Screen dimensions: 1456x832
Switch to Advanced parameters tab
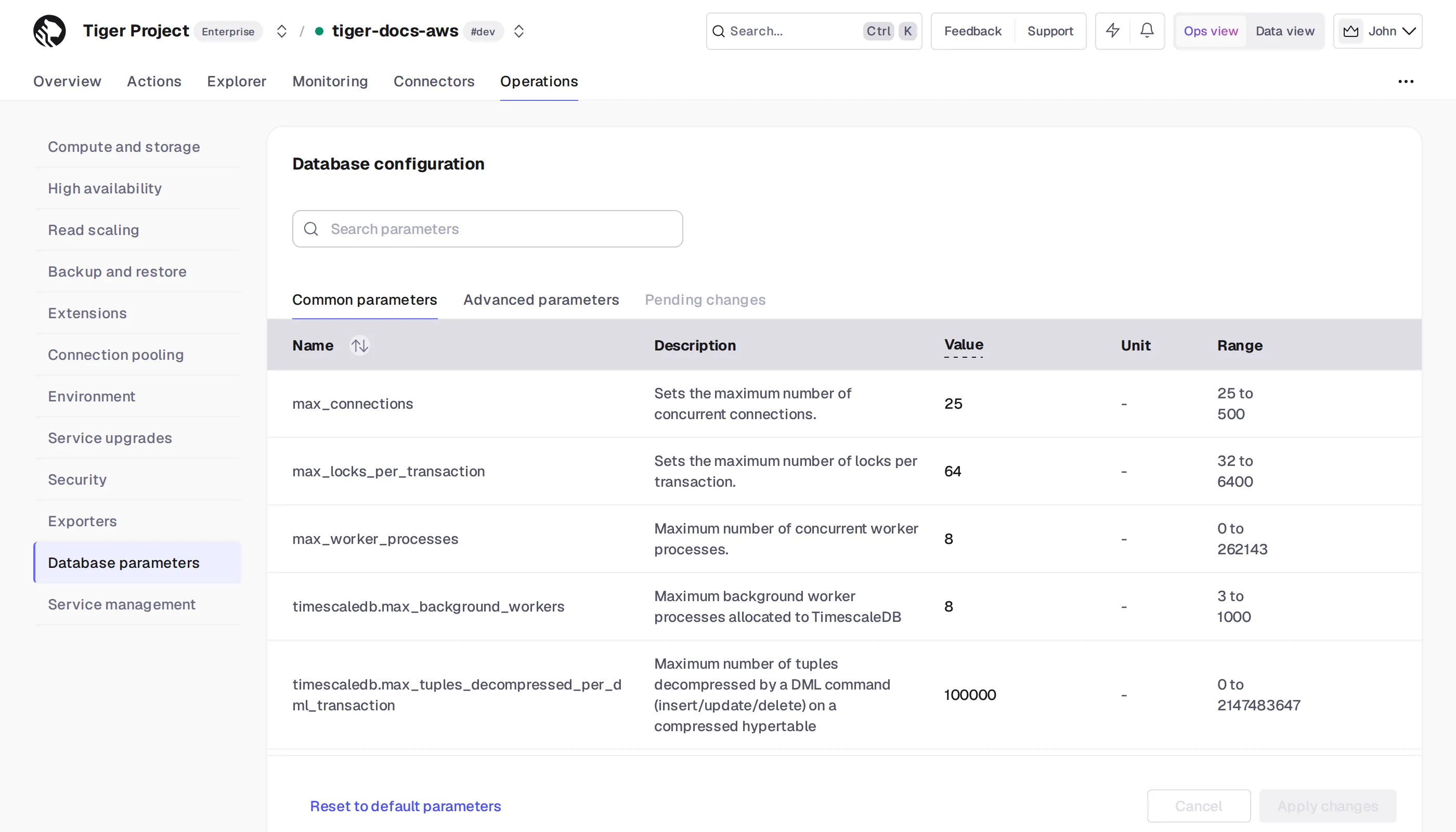pos(541,300)
